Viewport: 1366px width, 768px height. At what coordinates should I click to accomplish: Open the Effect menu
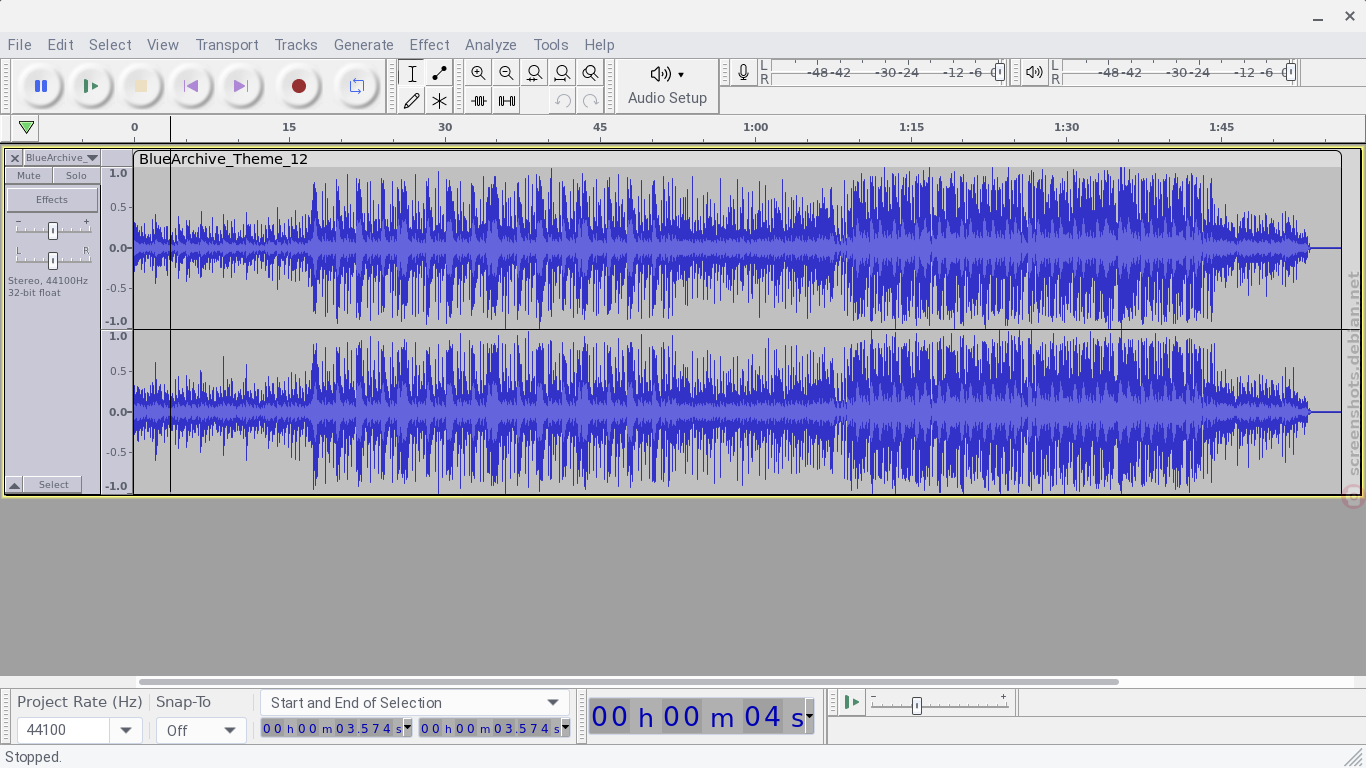tap(429, 45)
